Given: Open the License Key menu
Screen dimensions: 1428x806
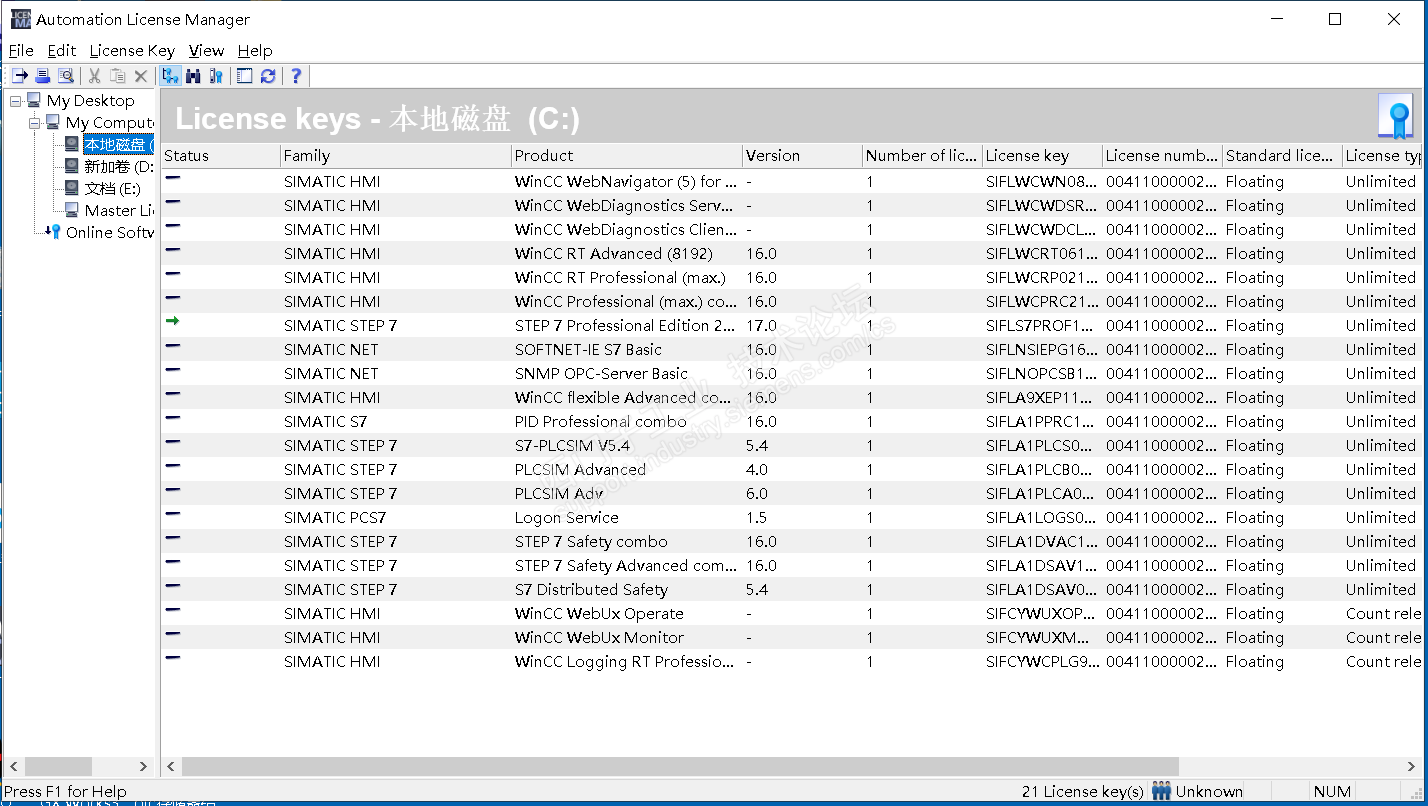Looking at the screenshot, I should coord(132,50).
